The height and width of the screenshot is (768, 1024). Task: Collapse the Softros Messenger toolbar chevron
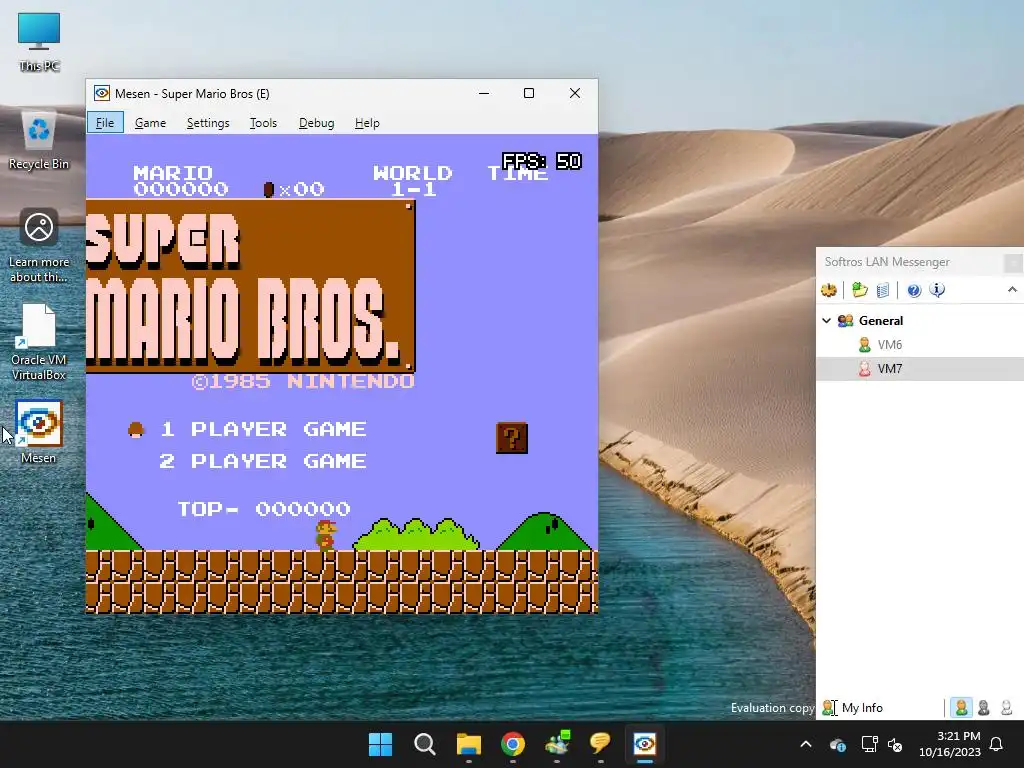(1012, 289)
